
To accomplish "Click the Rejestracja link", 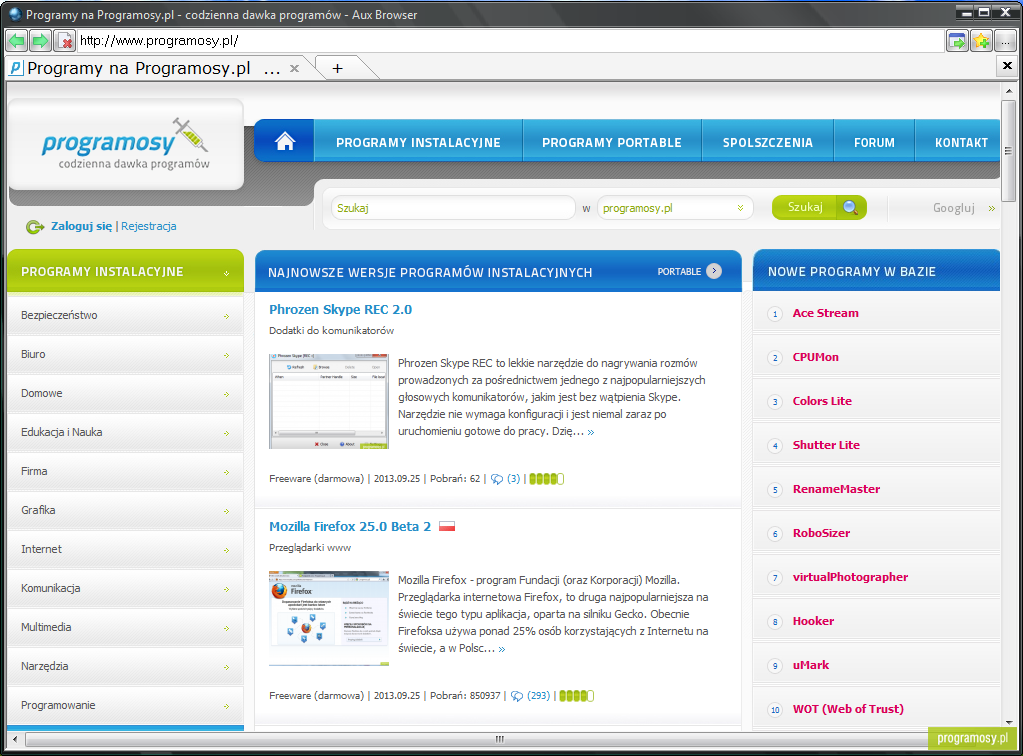I will (149, 226).
